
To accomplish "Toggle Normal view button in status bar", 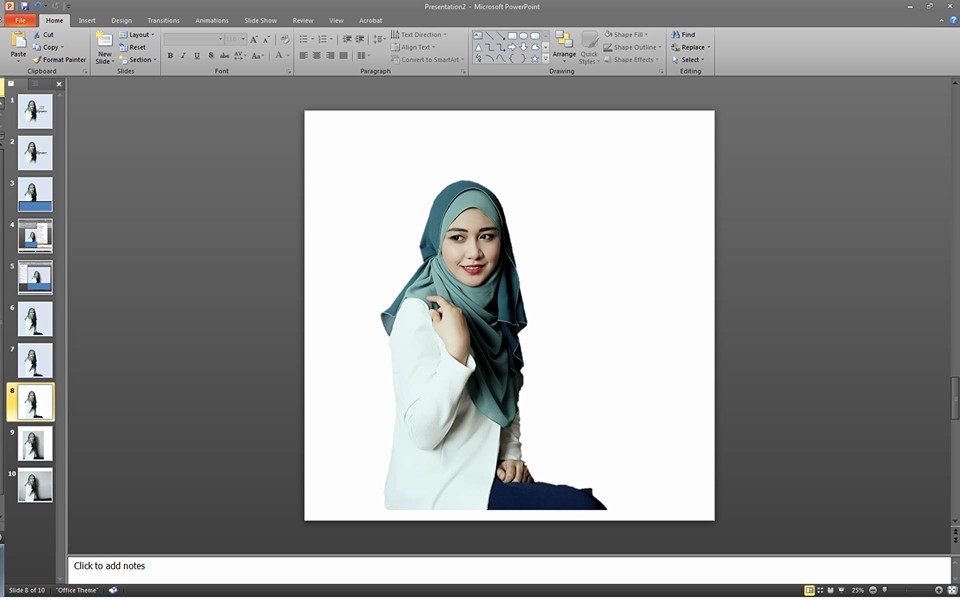I will pyautogui.click(x=809, y=590).
